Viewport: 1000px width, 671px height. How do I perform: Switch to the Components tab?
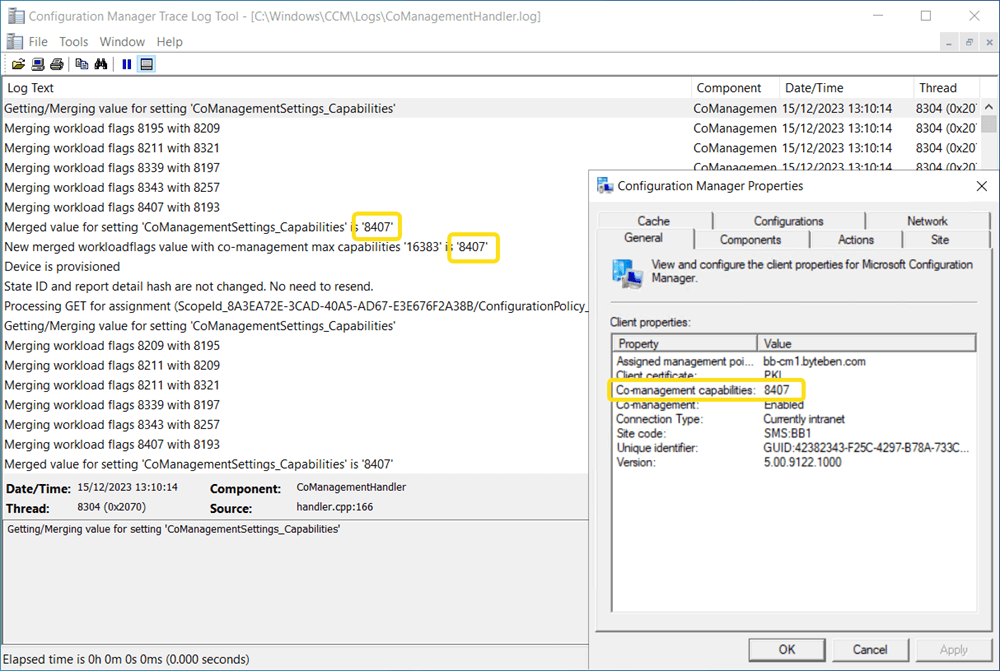[x=751, y=239]
